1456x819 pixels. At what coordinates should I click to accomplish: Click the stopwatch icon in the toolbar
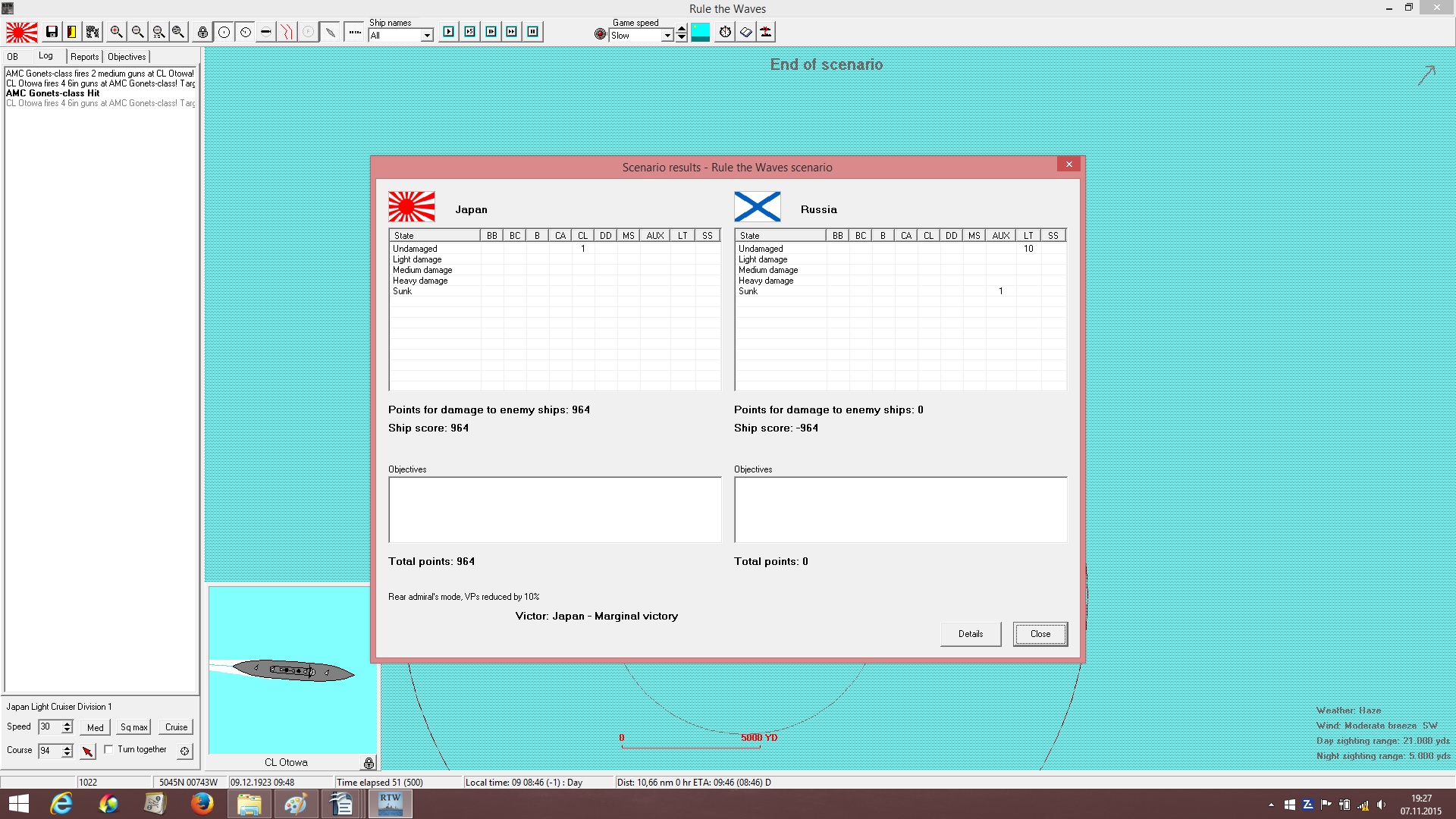[726, 32]
